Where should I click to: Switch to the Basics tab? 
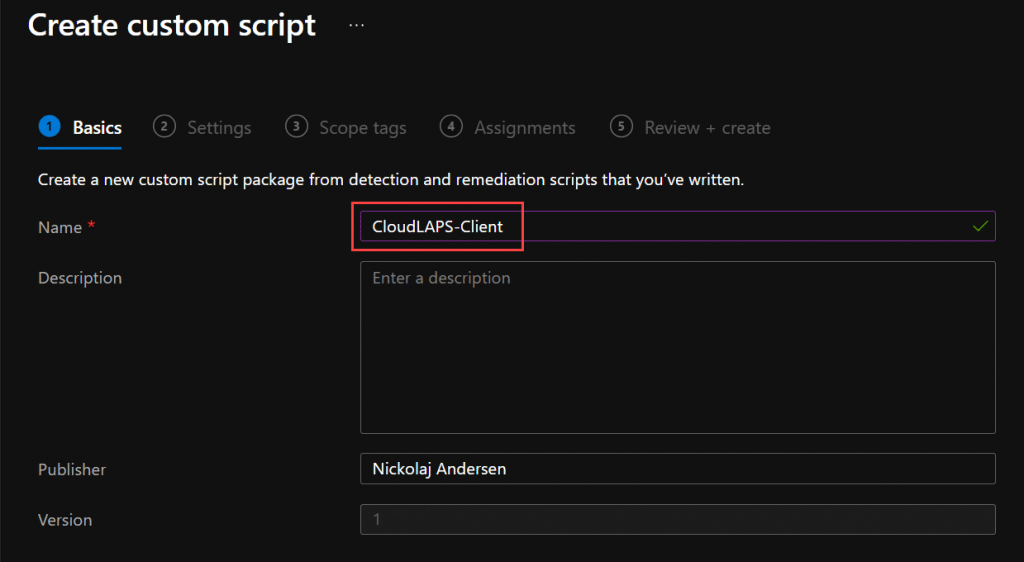[97, 128]
